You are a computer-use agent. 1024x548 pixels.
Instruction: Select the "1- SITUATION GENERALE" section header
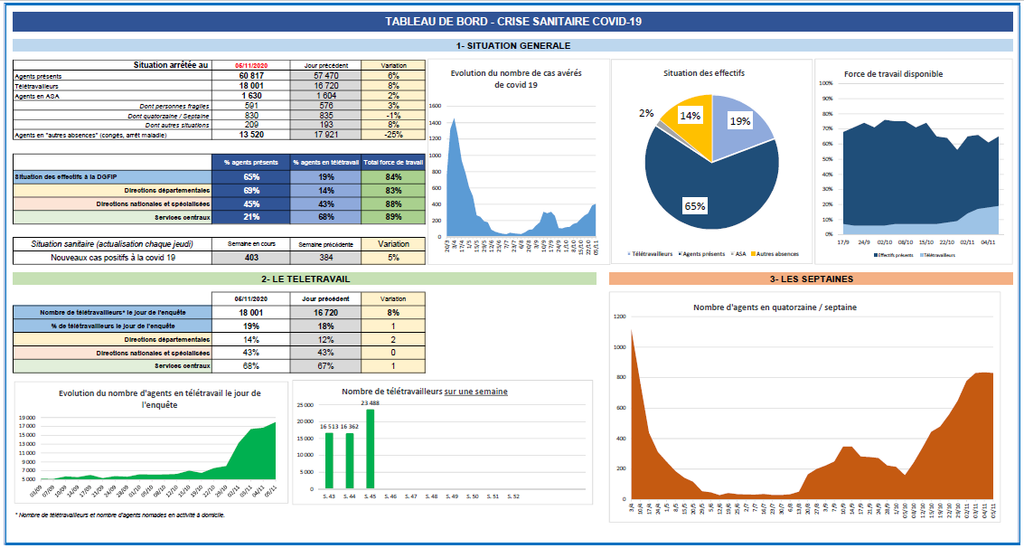click(512, 46)
